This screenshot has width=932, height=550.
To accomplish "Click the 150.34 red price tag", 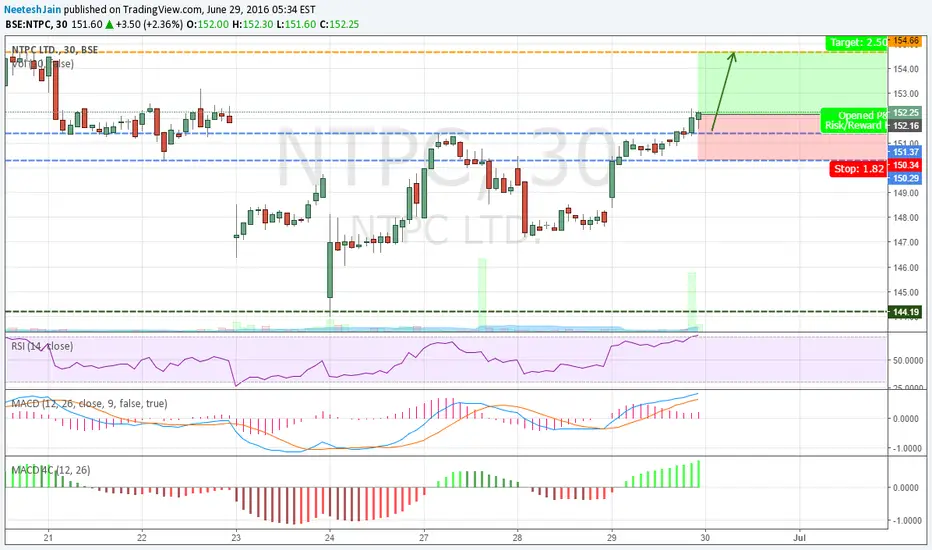I will 905,165.
